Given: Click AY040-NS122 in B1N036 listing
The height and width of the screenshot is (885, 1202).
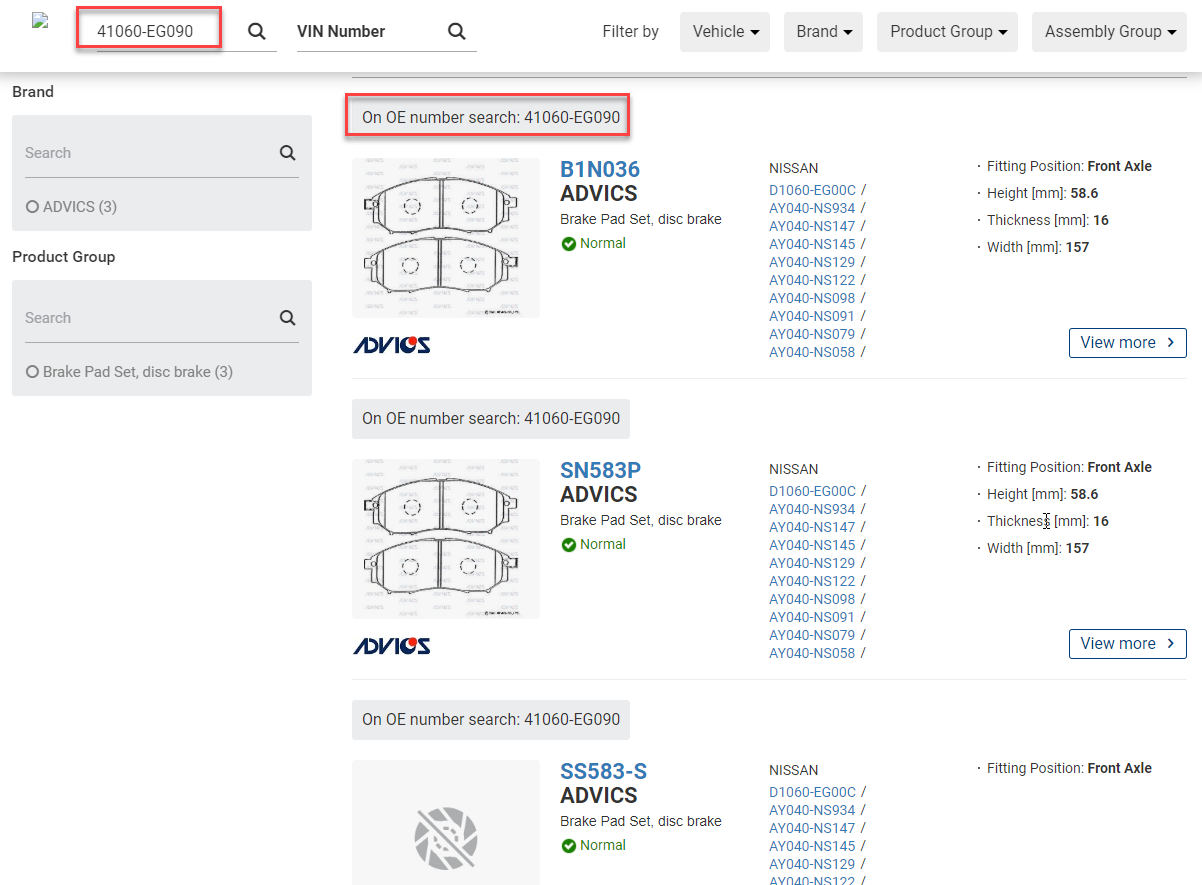Looking at the screenshot, I should [813, 280].
